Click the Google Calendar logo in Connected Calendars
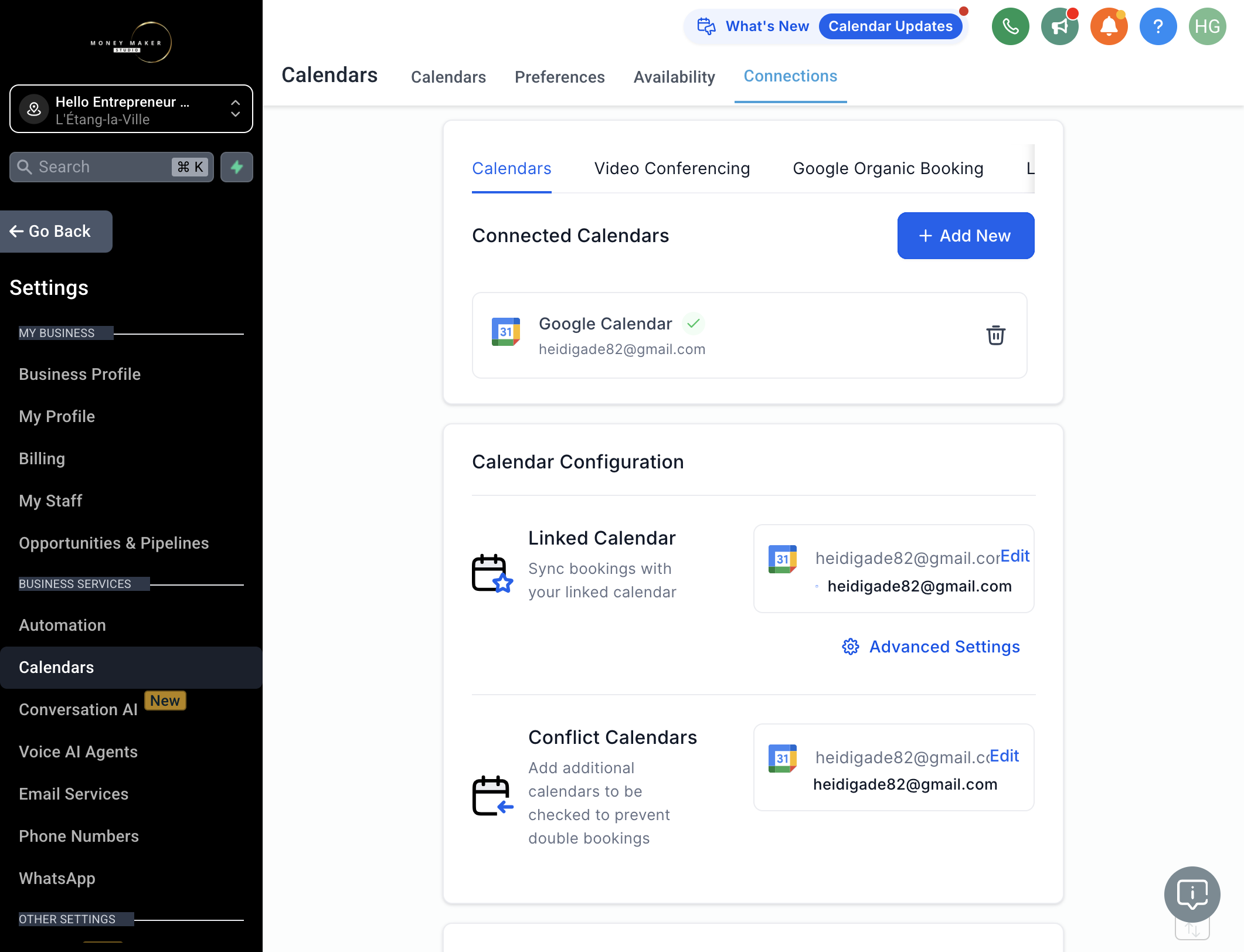The image size is (1244, 952). click(x=506, y=332)
